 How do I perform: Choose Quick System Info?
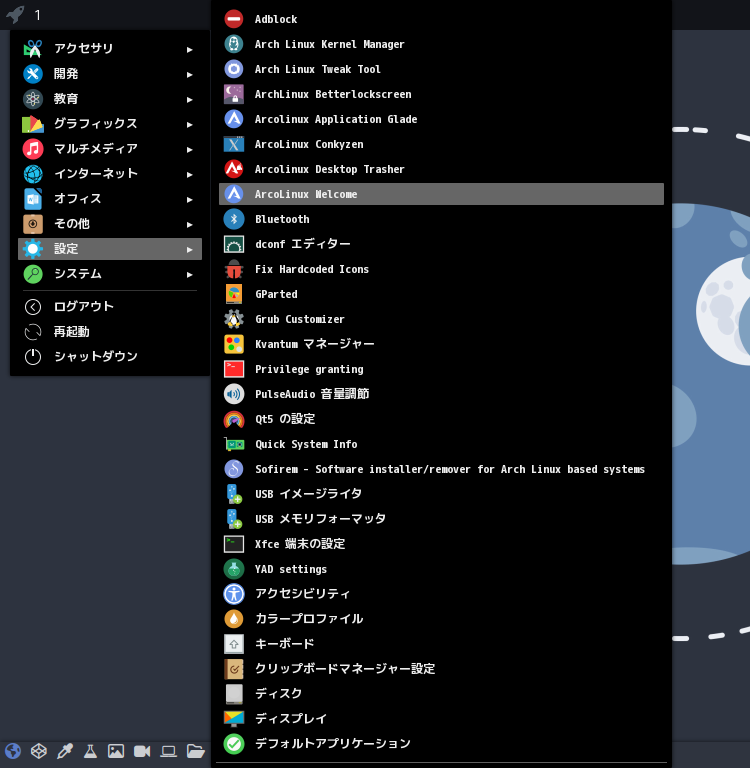(x=305, y=444)
